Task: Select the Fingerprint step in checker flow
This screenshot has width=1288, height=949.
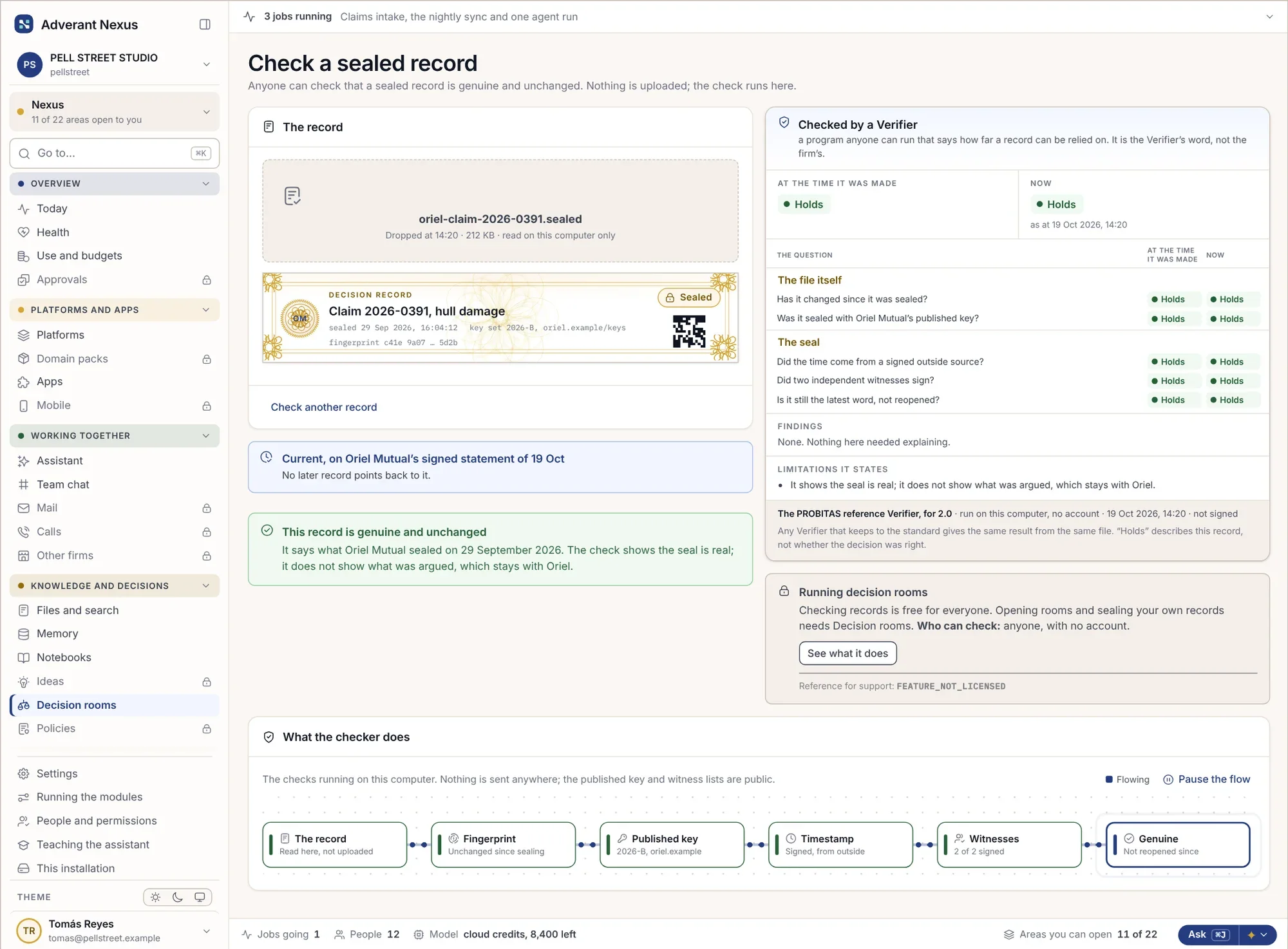Action: tap(503, 845)
